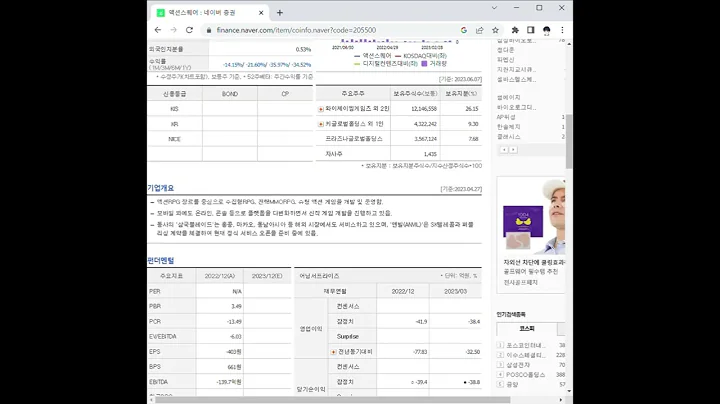The image size is (720, 404).
Task: Click the horizontal scrollbar left arrow
Action: pos(151,400)
